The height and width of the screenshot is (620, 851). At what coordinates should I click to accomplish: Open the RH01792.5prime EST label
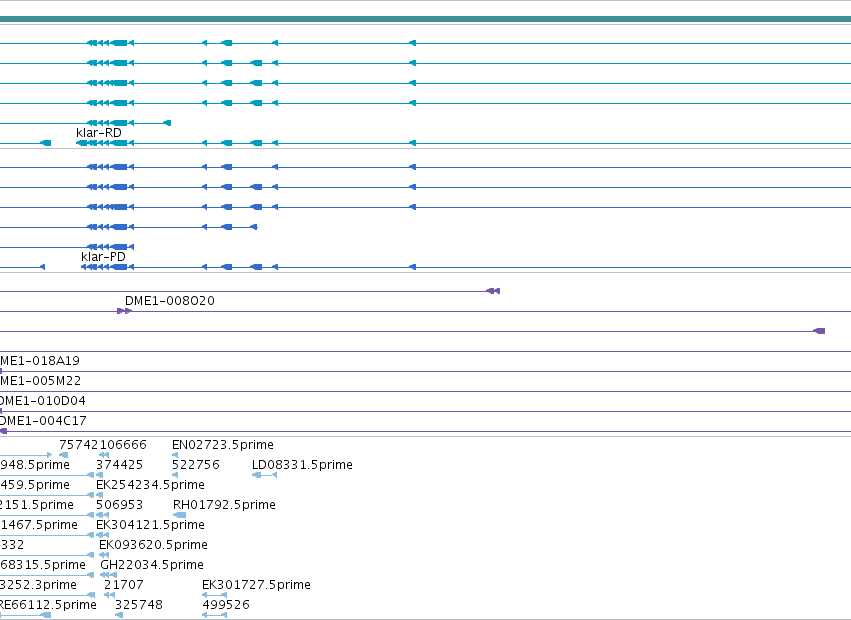pos(224,505)
